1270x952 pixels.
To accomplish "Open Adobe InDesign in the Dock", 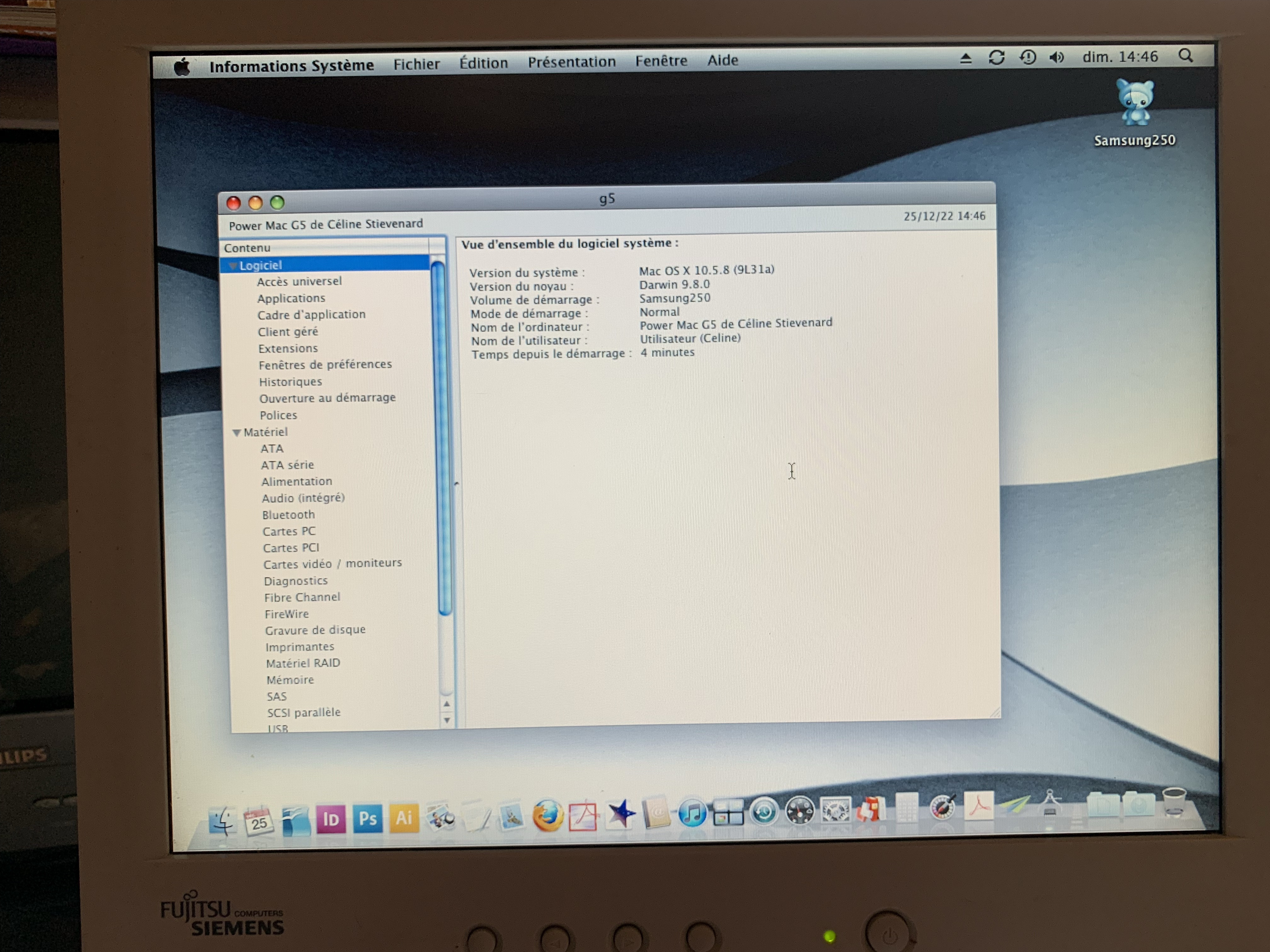I will tap(331, 819).
